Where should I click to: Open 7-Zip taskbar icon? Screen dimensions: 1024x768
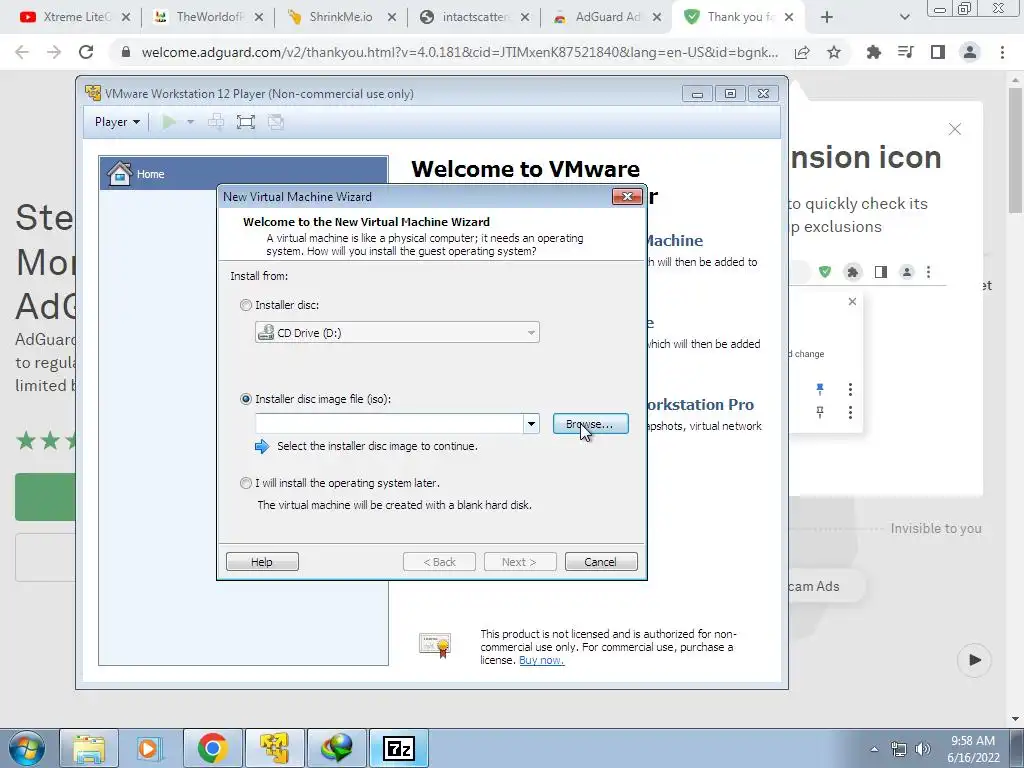398,748
